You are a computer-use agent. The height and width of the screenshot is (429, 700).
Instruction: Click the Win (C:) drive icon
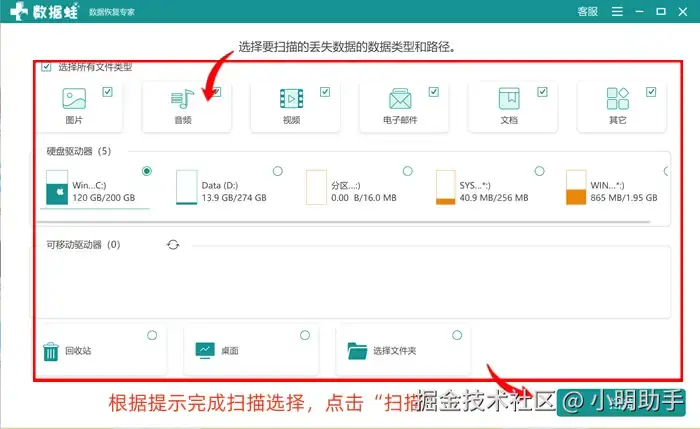(57, 187)
